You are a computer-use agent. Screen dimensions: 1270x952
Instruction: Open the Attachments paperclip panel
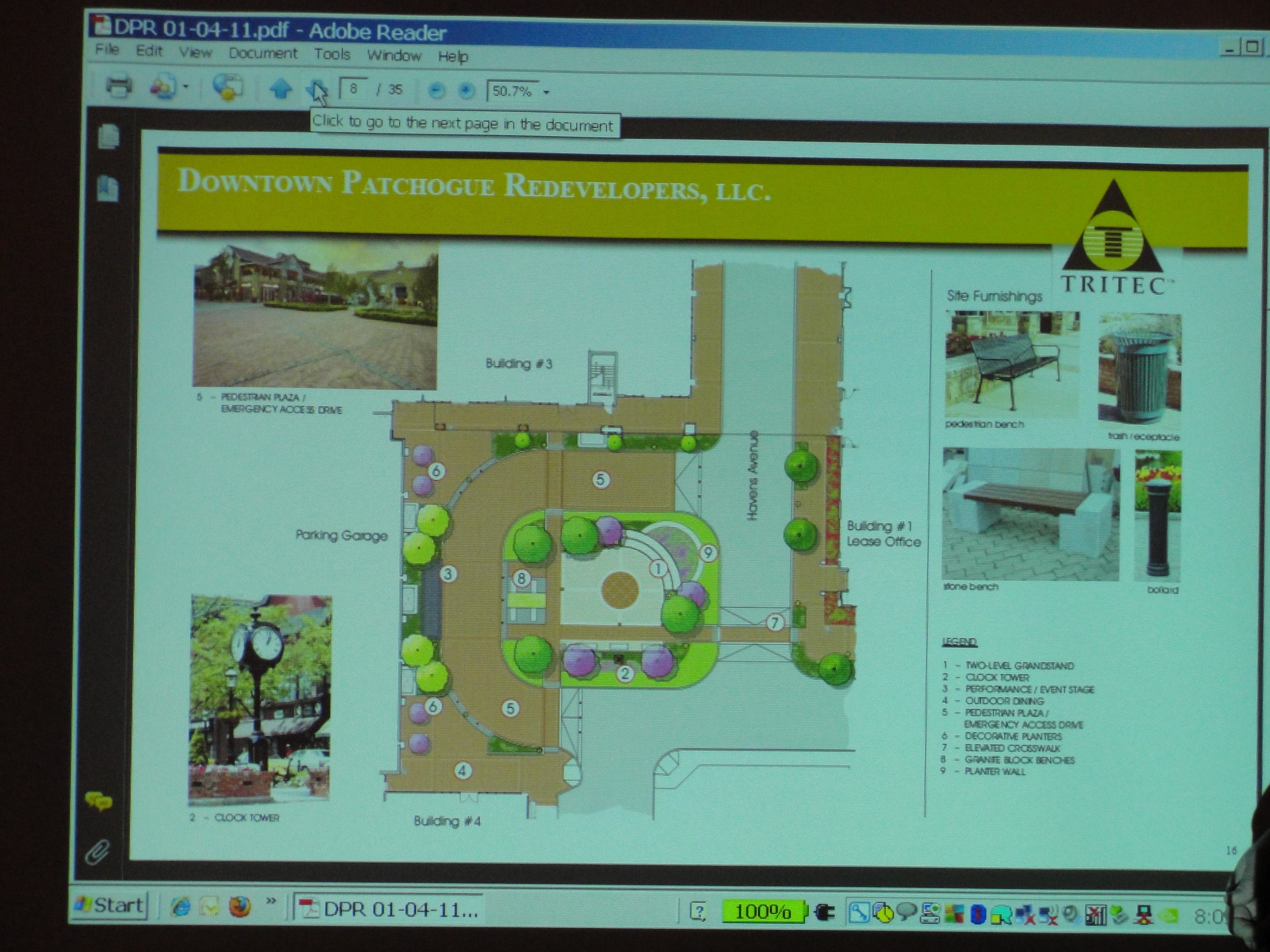pyautogui.click(x=97, y=853)
